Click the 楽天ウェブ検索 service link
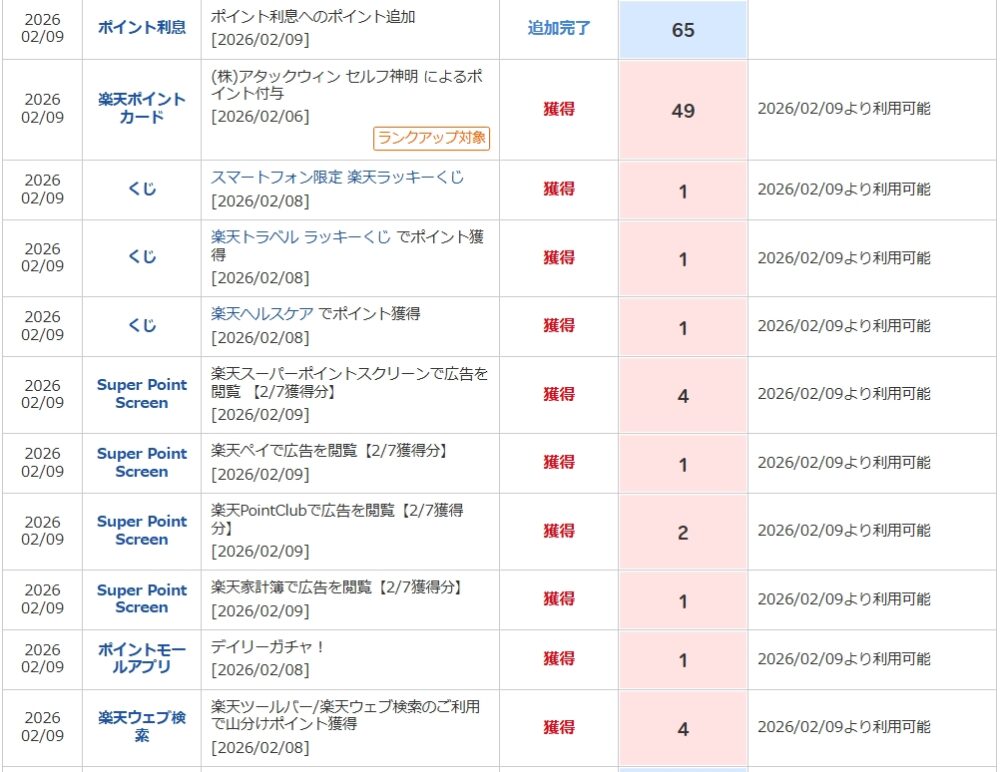 coord(142,726)
